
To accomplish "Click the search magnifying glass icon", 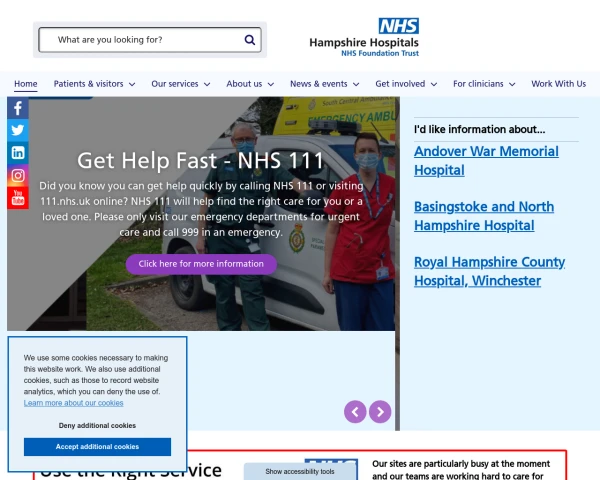I will click(250, 40).
